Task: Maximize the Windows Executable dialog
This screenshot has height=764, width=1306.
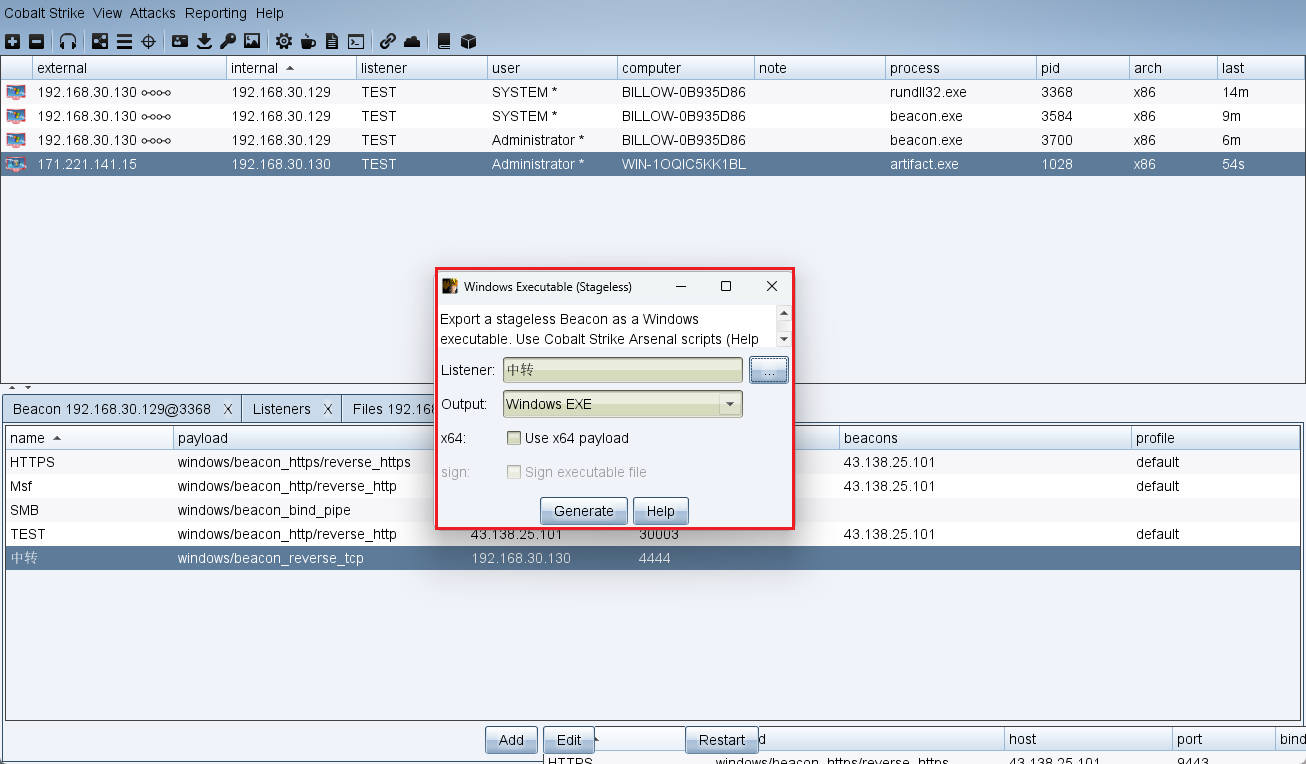Action: (726, 286)
